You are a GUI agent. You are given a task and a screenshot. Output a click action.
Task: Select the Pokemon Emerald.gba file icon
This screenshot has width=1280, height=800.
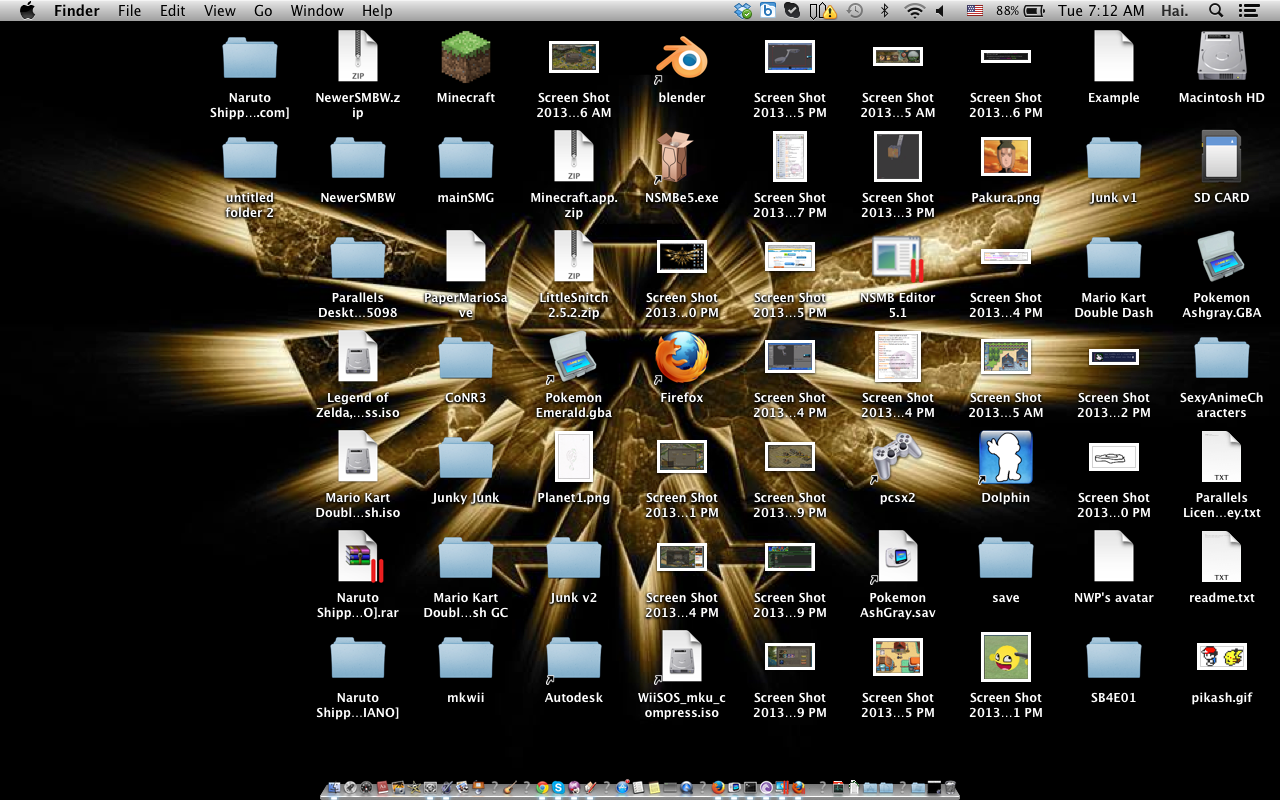pos(574,358)
